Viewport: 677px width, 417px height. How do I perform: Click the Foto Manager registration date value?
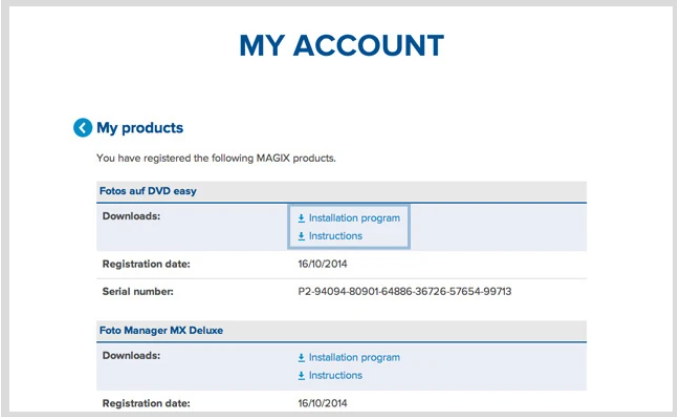(323, 403)
